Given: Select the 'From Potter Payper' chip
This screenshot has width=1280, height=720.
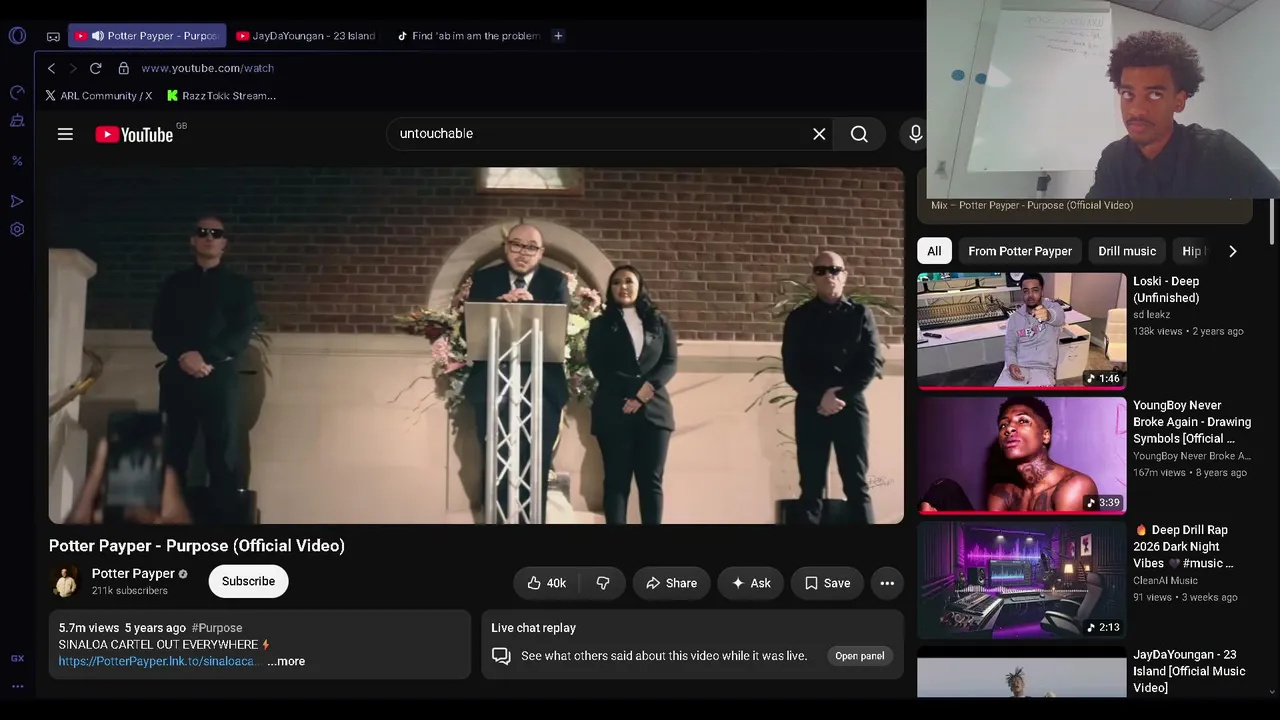Looking at the screenshot, I should tap(1020, 251).
